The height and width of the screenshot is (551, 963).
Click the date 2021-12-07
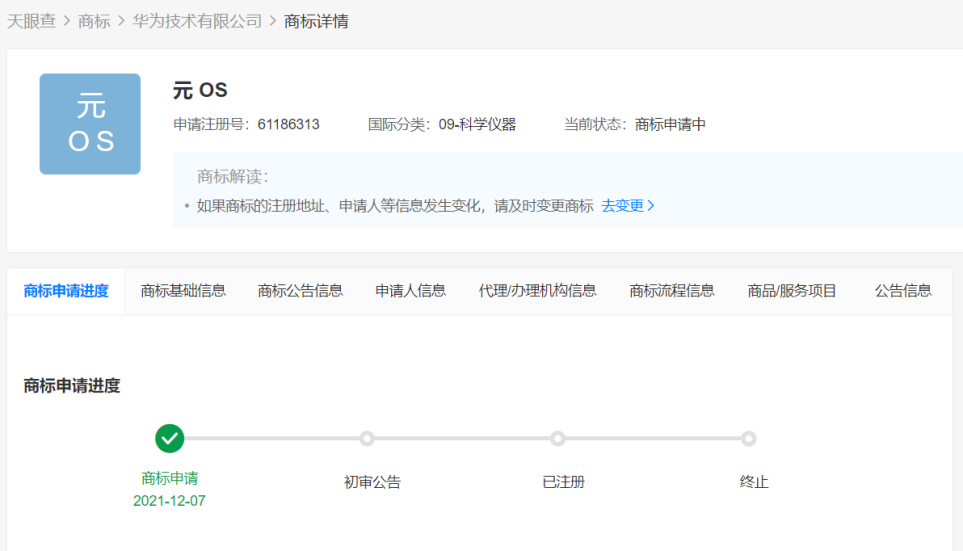[x=170, y=501]
